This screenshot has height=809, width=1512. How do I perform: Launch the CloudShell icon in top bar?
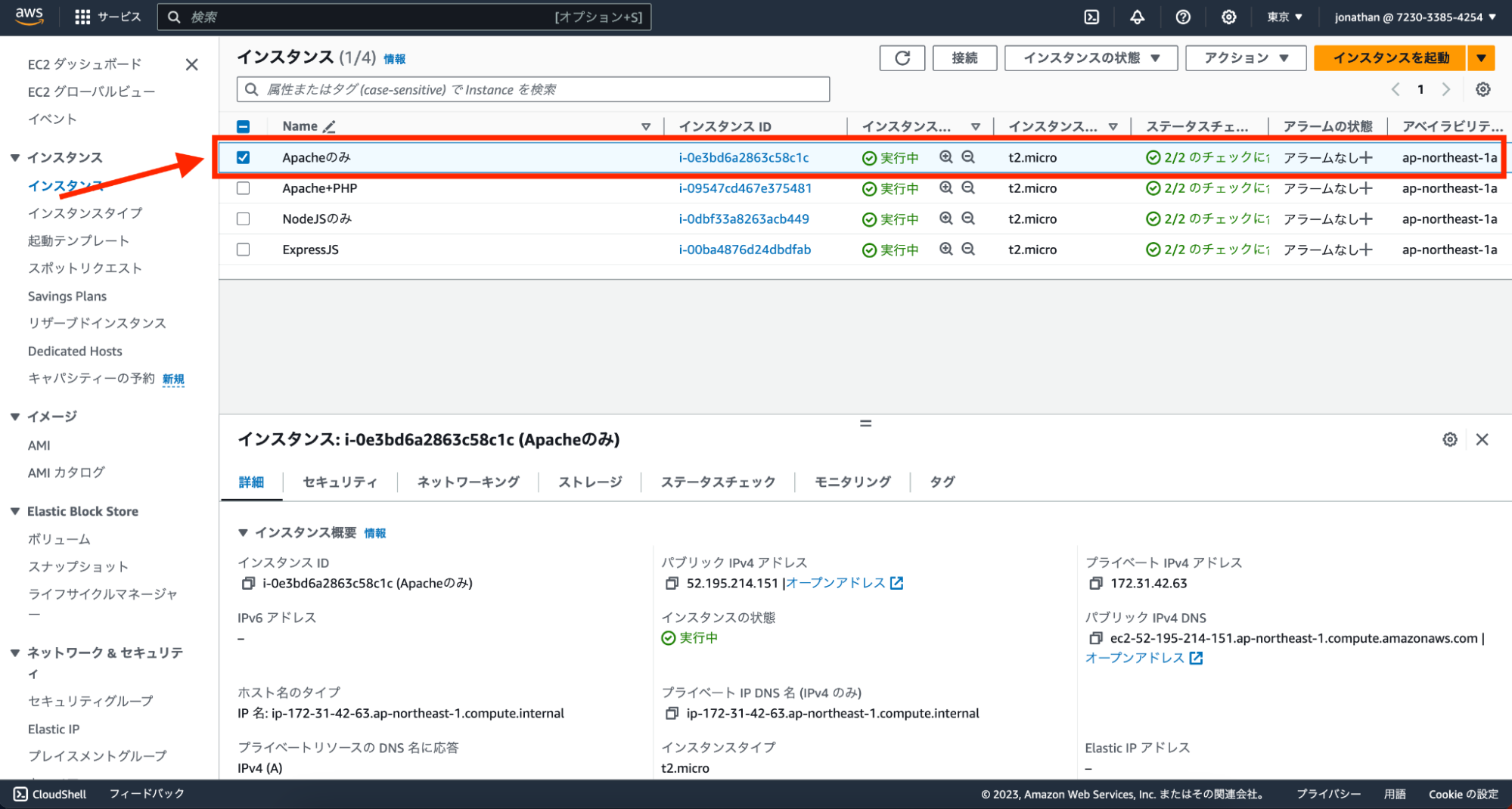1091,17
